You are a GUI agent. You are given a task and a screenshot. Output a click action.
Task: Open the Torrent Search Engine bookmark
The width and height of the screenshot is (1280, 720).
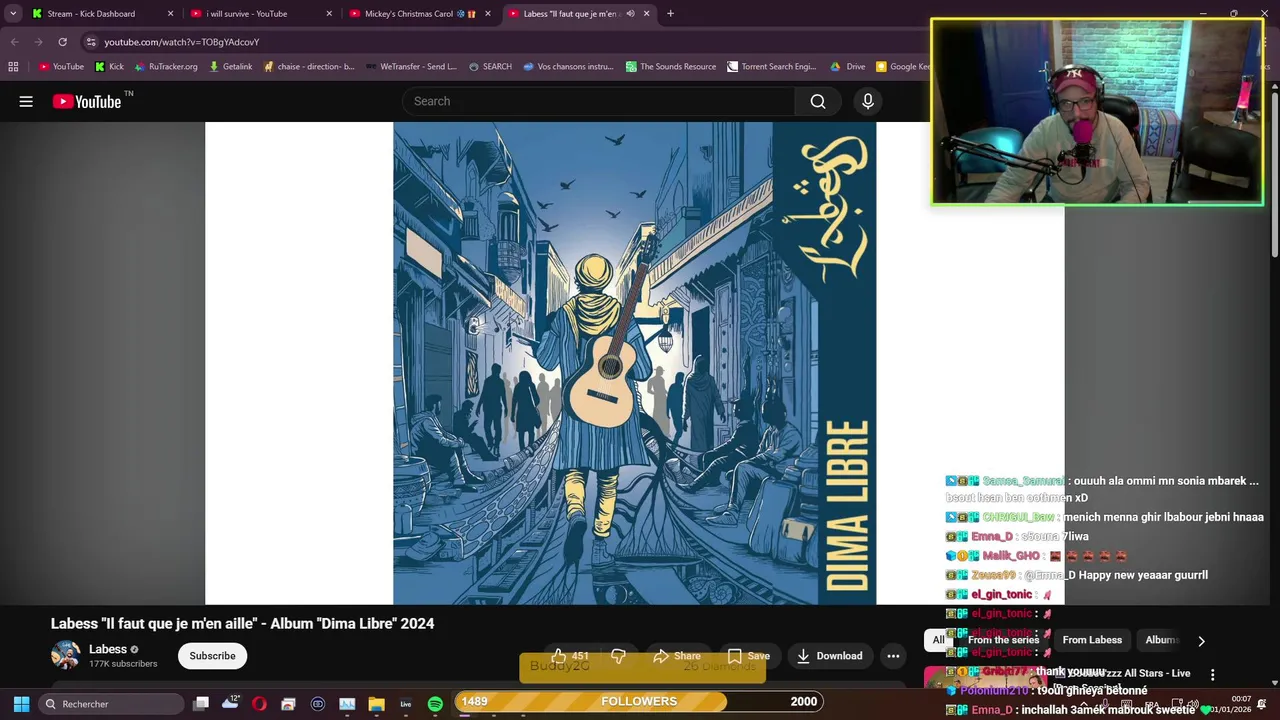(772, 67)
